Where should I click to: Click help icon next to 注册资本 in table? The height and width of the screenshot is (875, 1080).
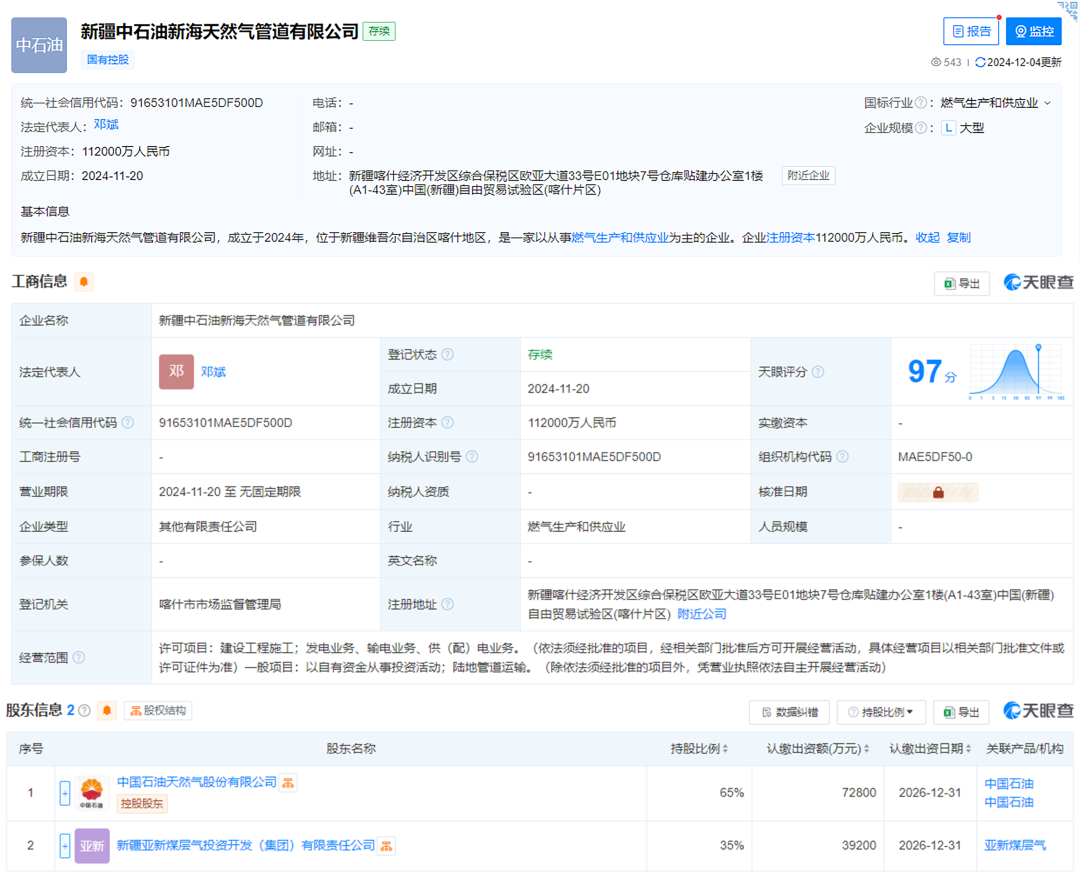point(448,422)
